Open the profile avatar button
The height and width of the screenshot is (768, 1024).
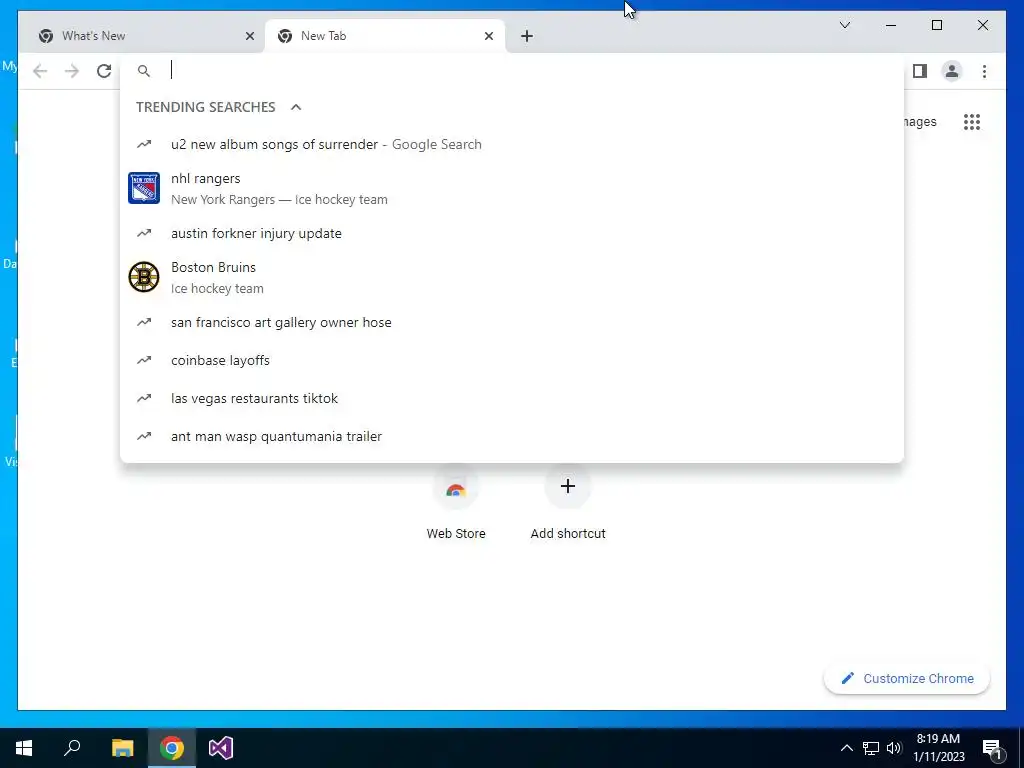952,71
